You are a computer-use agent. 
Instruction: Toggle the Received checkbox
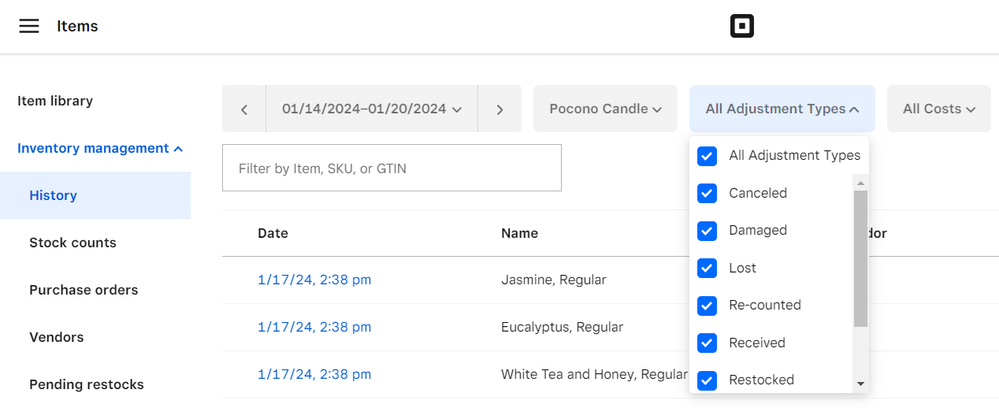[707, 343]
